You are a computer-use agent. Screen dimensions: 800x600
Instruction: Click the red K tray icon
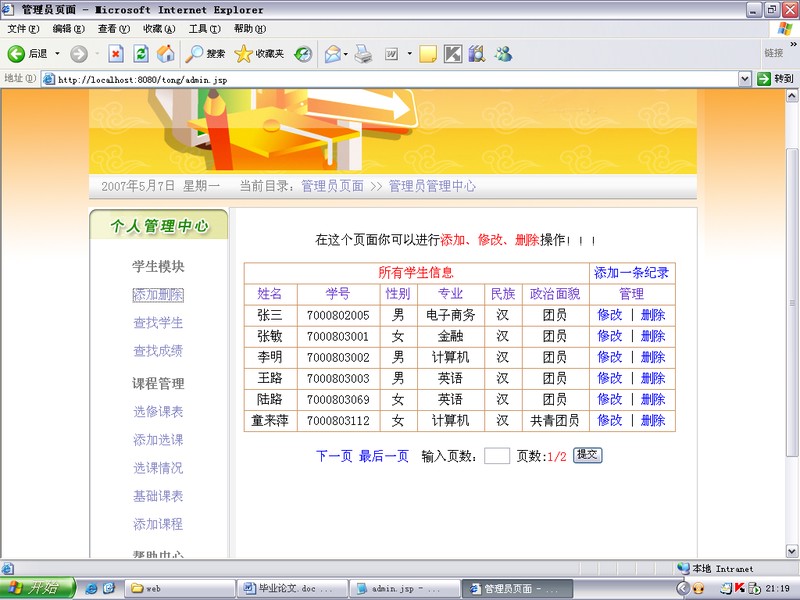(739, 588)
